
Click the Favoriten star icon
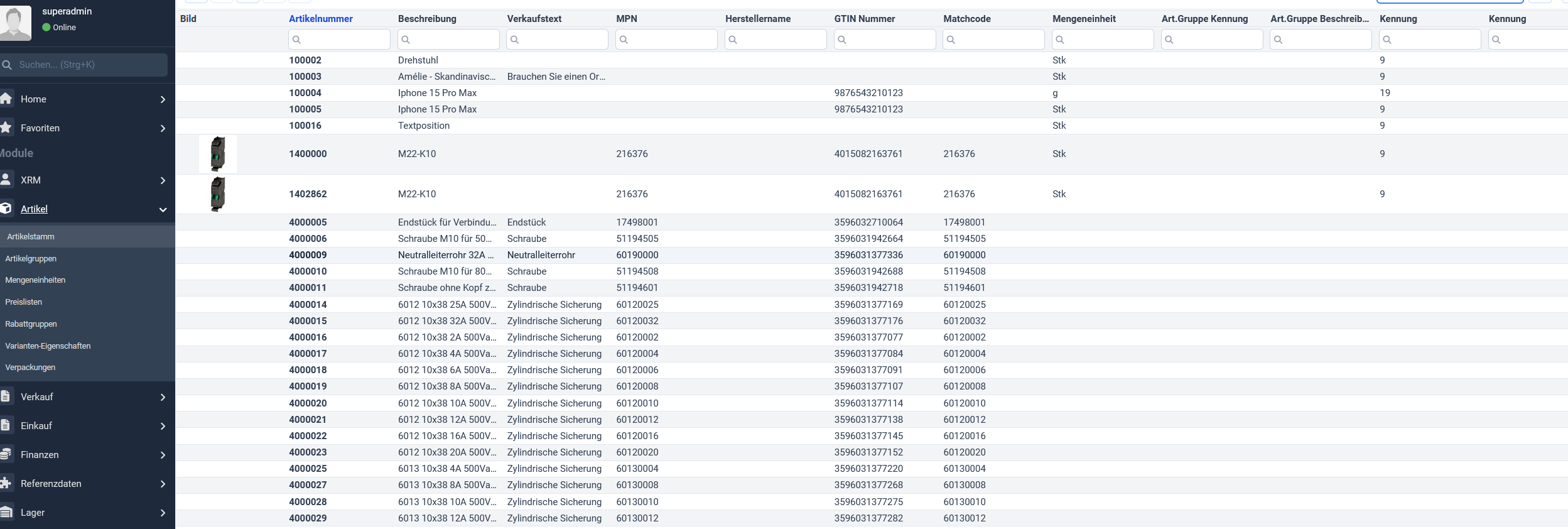(x=6, y=128)
